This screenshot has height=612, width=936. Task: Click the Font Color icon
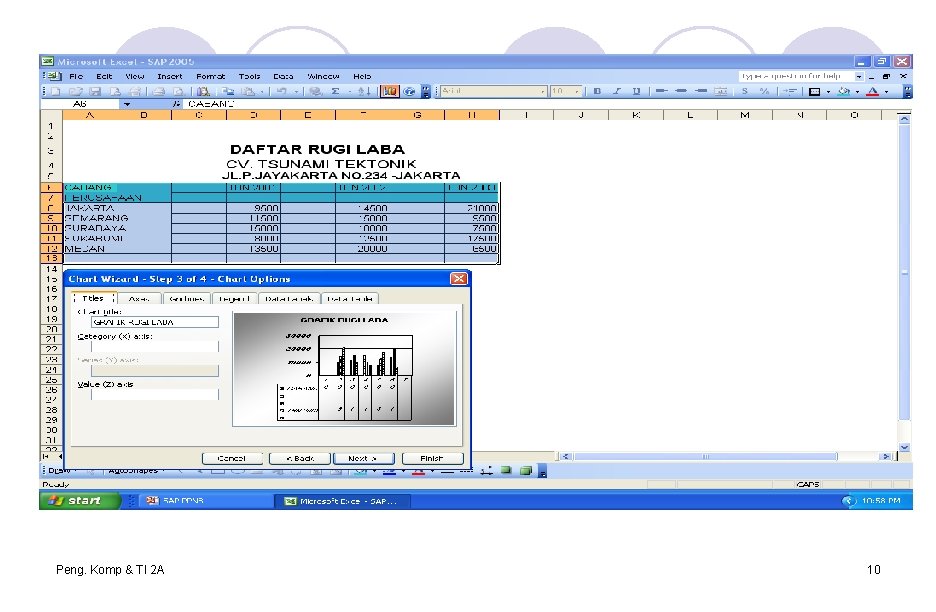[873, 91]
